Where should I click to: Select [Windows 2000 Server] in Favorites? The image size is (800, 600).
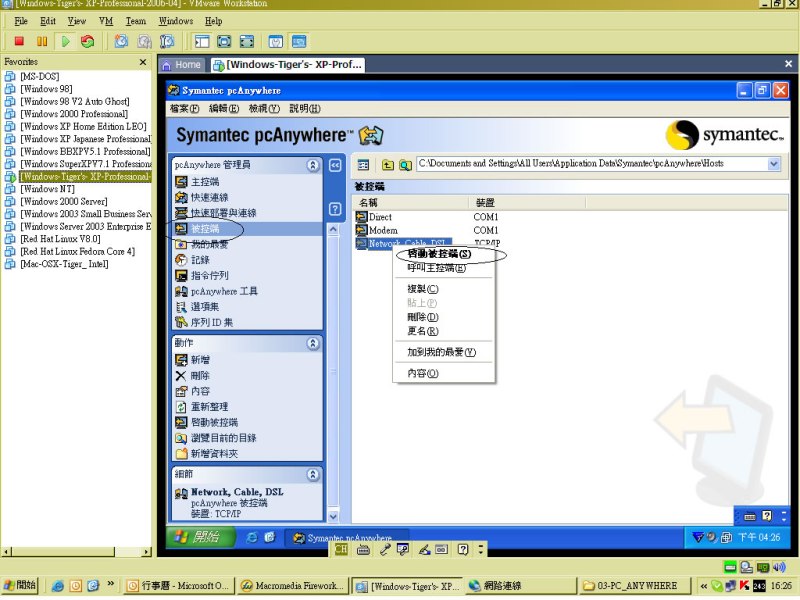64,202
